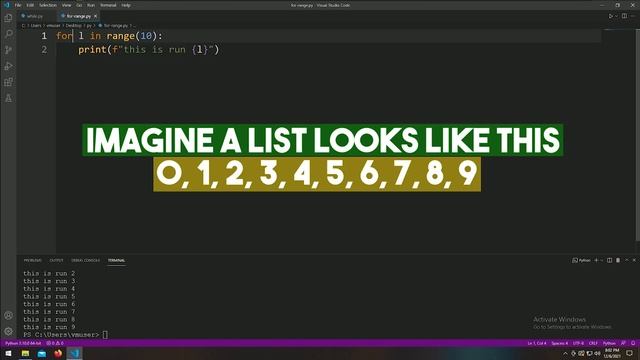Open the volume control in system tray
This screenshot has height=360, width=640.
(598, 353)
